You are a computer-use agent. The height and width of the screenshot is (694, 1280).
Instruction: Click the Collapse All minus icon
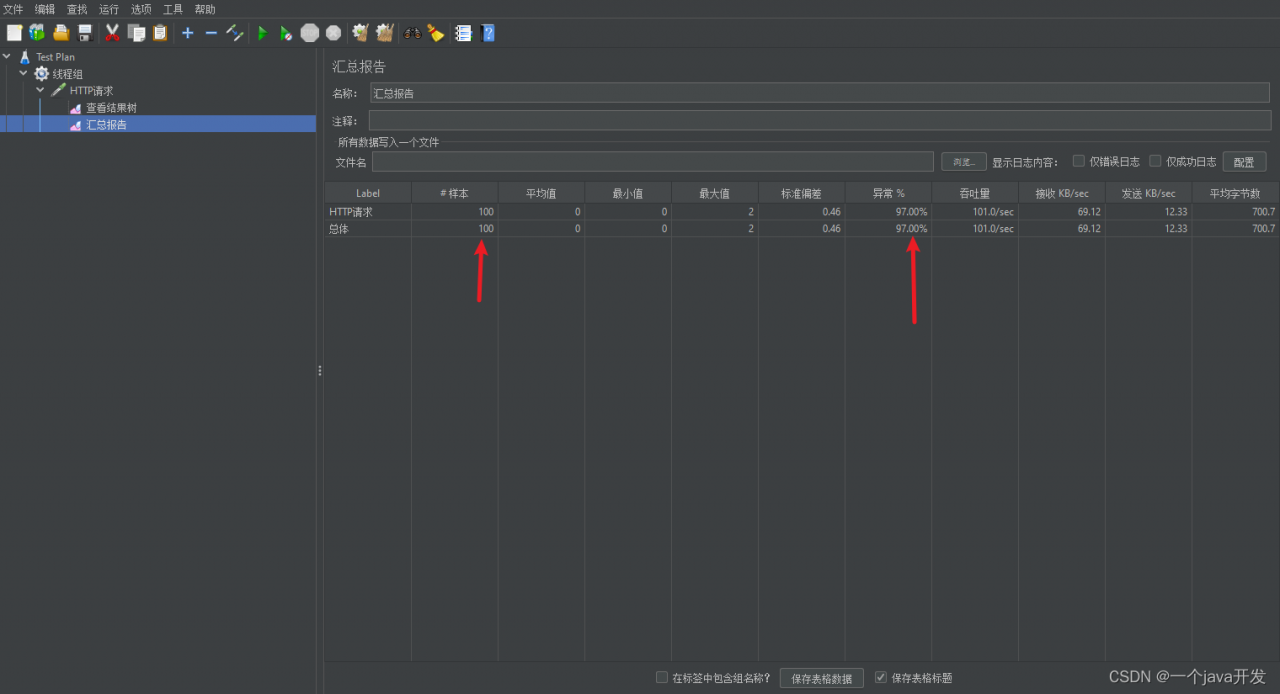click(x=211, y=33)
